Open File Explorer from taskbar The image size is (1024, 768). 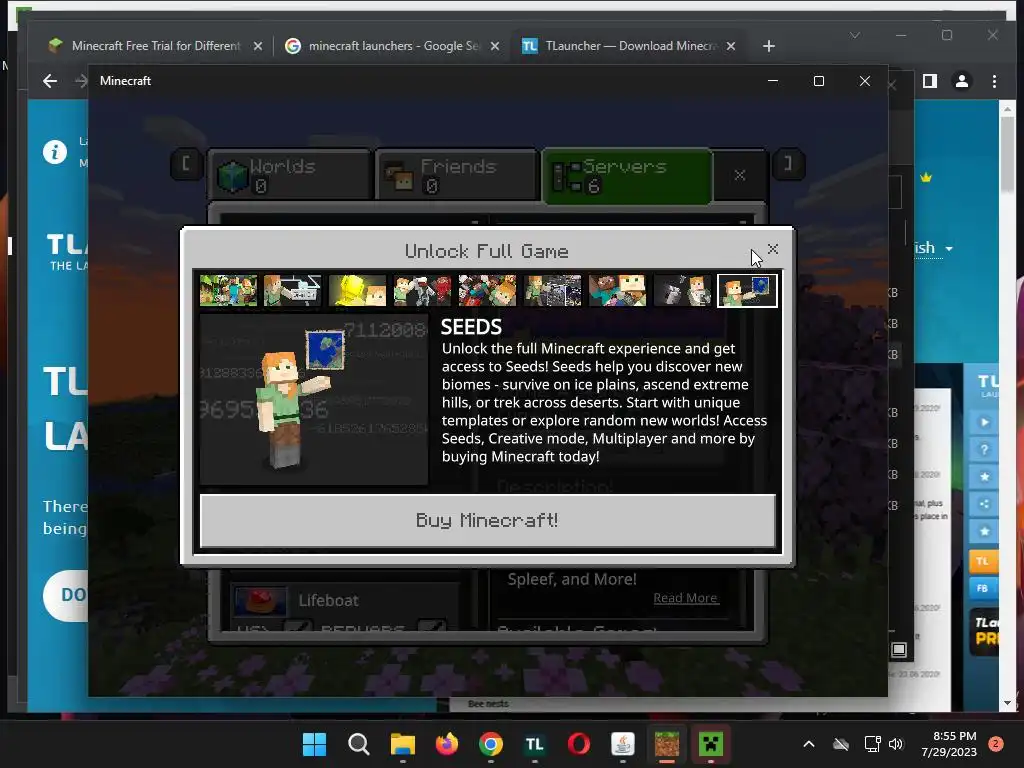click(x=403, y=744)
